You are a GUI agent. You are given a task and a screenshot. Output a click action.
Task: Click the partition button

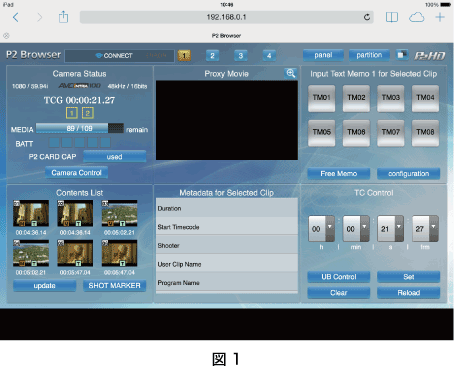[369, 55]
